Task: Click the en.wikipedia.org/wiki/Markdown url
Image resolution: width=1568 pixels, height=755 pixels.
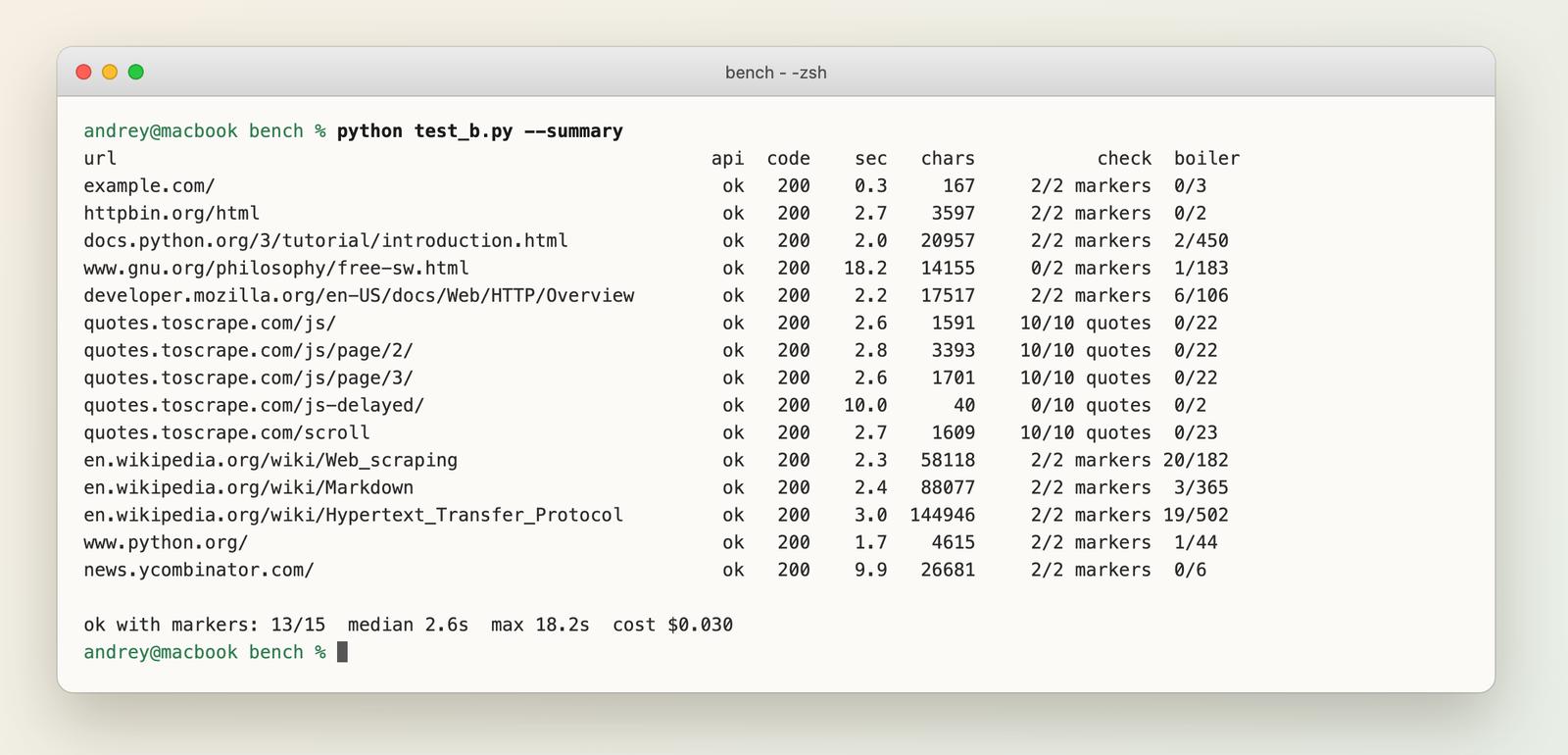Action: tap(248, 488)
